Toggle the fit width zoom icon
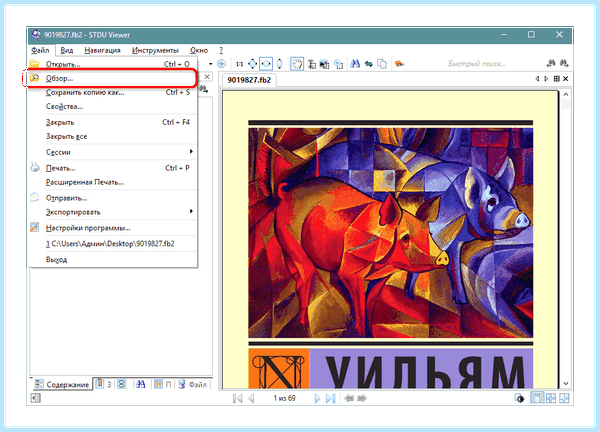This screenshot has height=432, width=600. point(266,64)
